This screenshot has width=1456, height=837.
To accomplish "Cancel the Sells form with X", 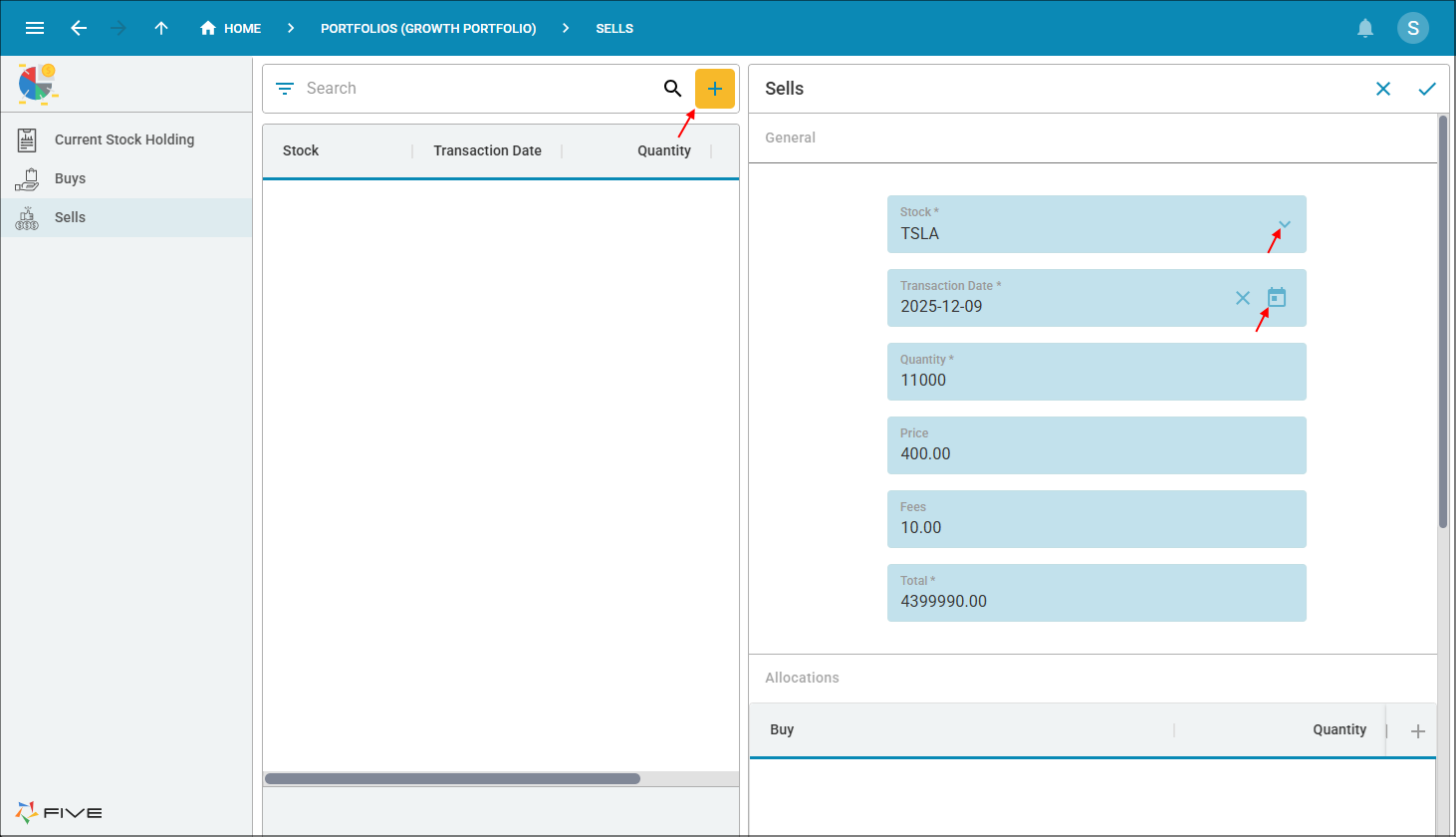I will coord(1382,89).
